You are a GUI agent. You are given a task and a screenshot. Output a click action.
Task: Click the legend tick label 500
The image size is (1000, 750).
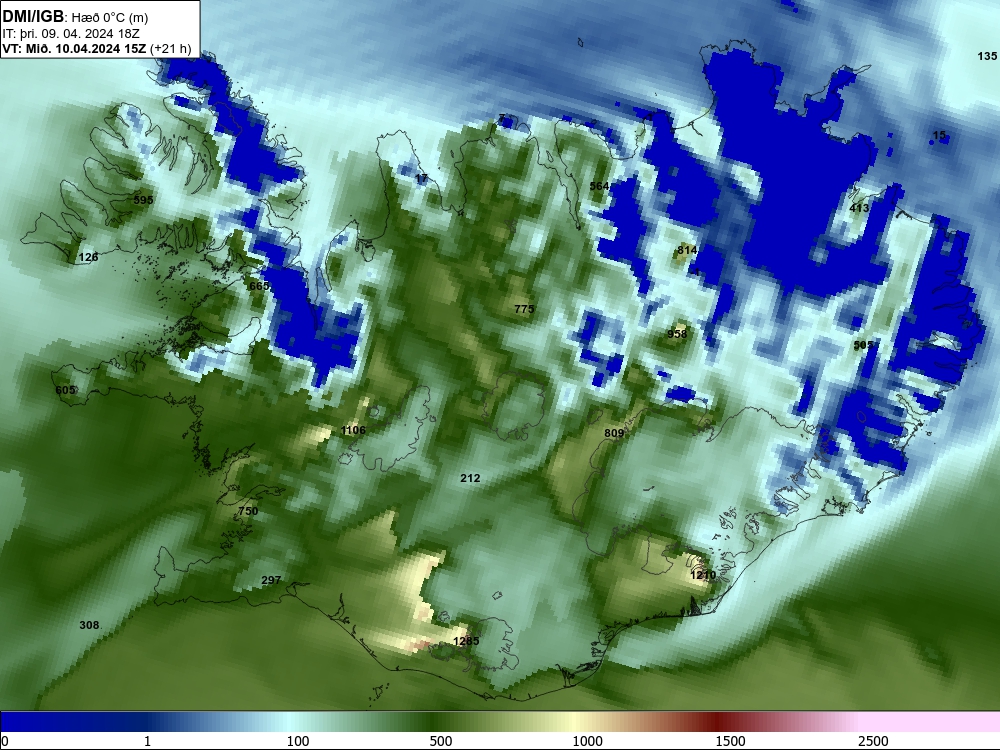point(441,741)
